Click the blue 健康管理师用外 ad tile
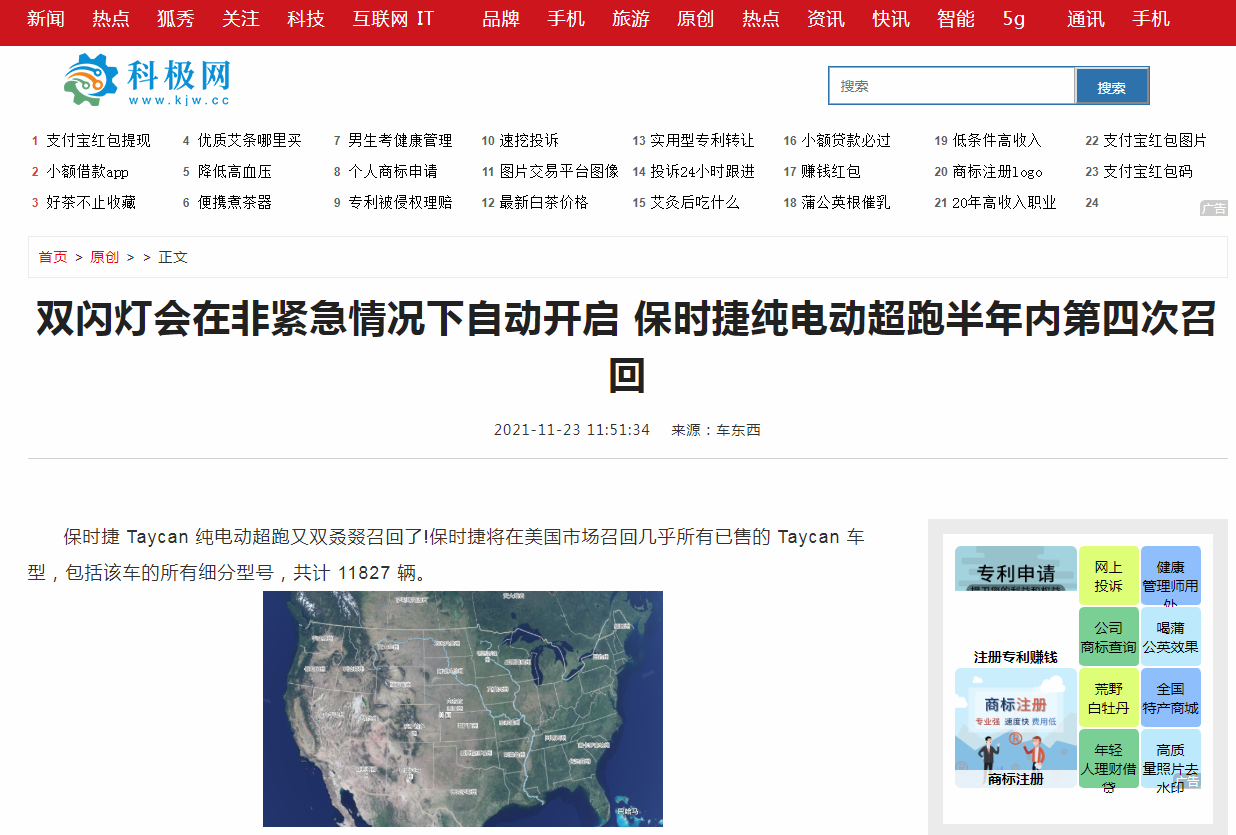This screenshot has width=1236, height=835. click(1171, 576)
